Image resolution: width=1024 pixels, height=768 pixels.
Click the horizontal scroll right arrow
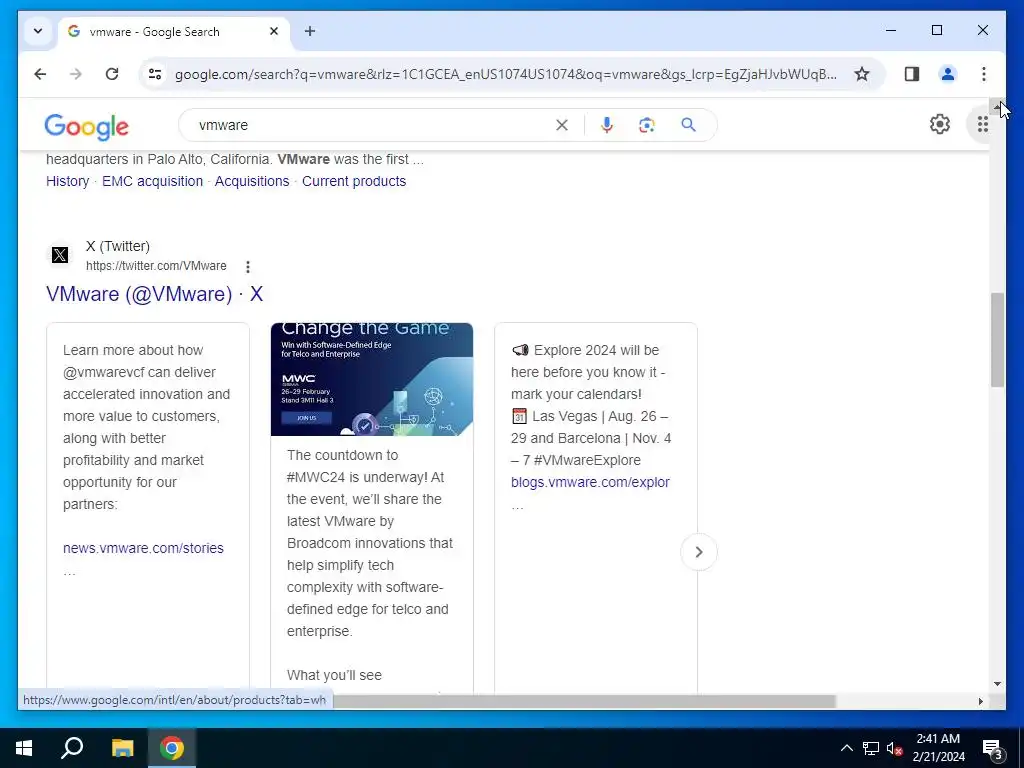(x=980, y=701)
